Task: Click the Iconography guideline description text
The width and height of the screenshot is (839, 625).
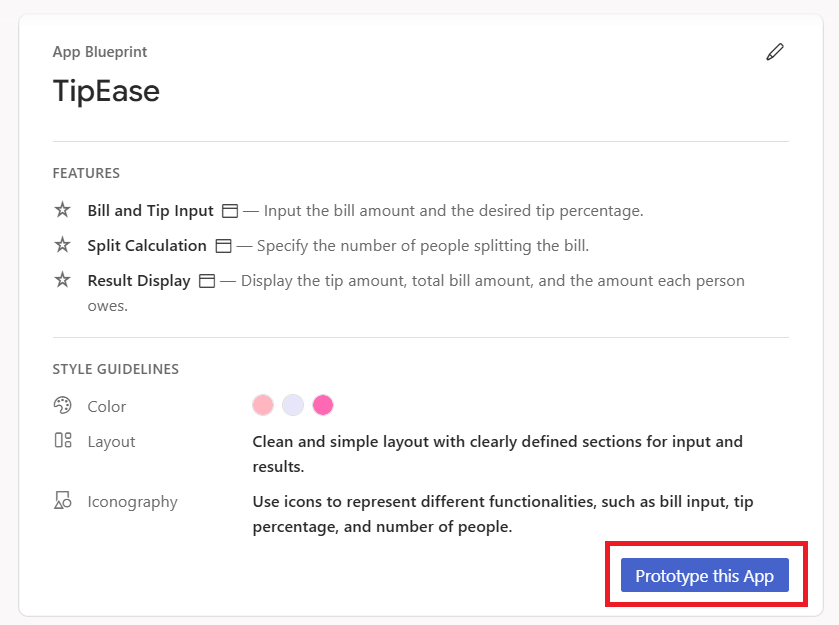Action: 503,514
